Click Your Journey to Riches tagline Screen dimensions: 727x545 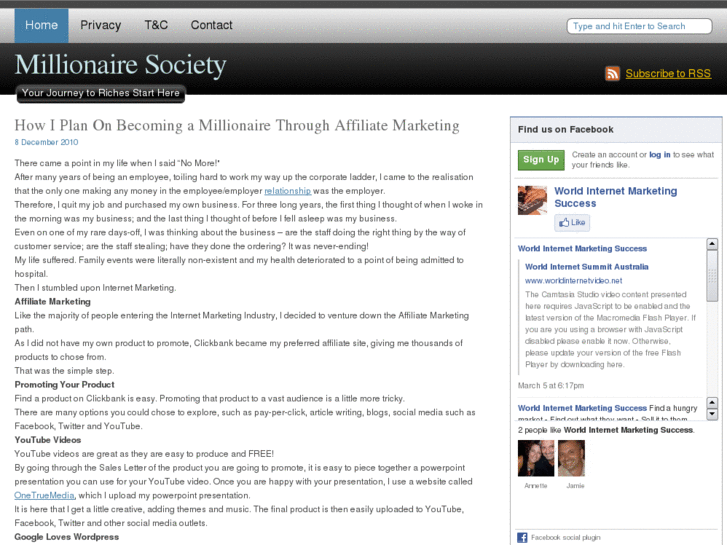coord(101,93)
